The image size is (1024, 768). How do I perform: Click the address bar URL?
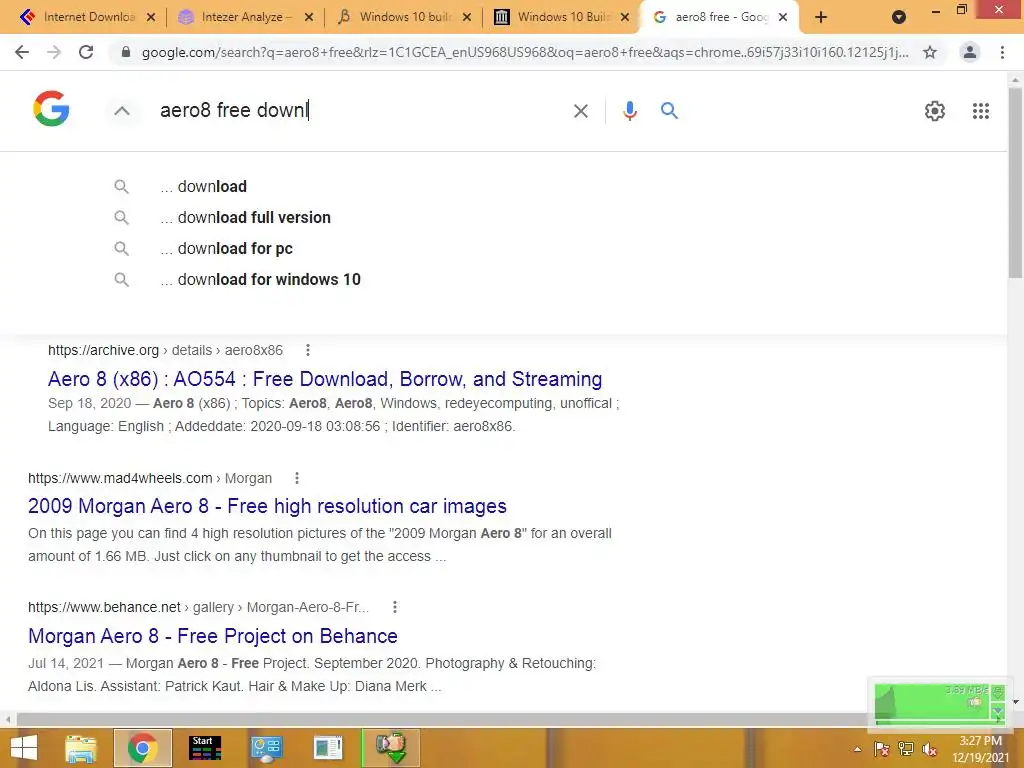pos(524,52)
